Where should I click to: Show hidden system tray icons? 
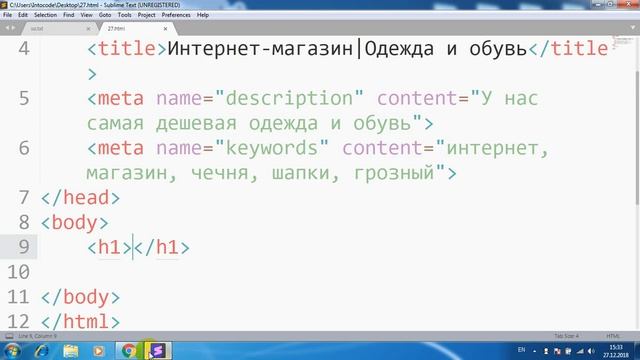coord(534,351)
